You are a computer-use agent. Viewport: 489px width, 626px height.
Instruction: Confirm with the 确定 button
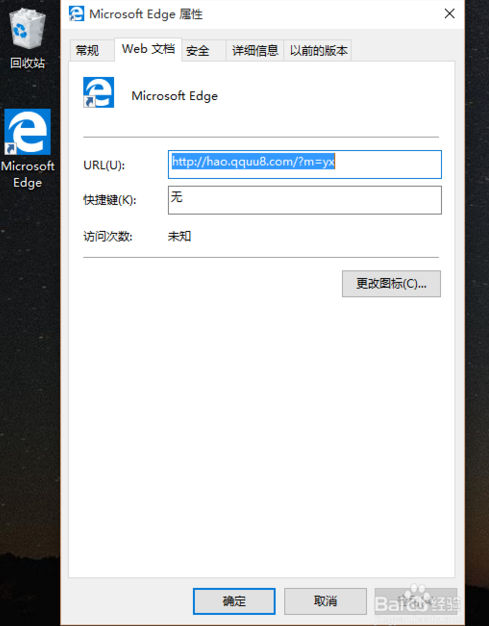[234, 601]
